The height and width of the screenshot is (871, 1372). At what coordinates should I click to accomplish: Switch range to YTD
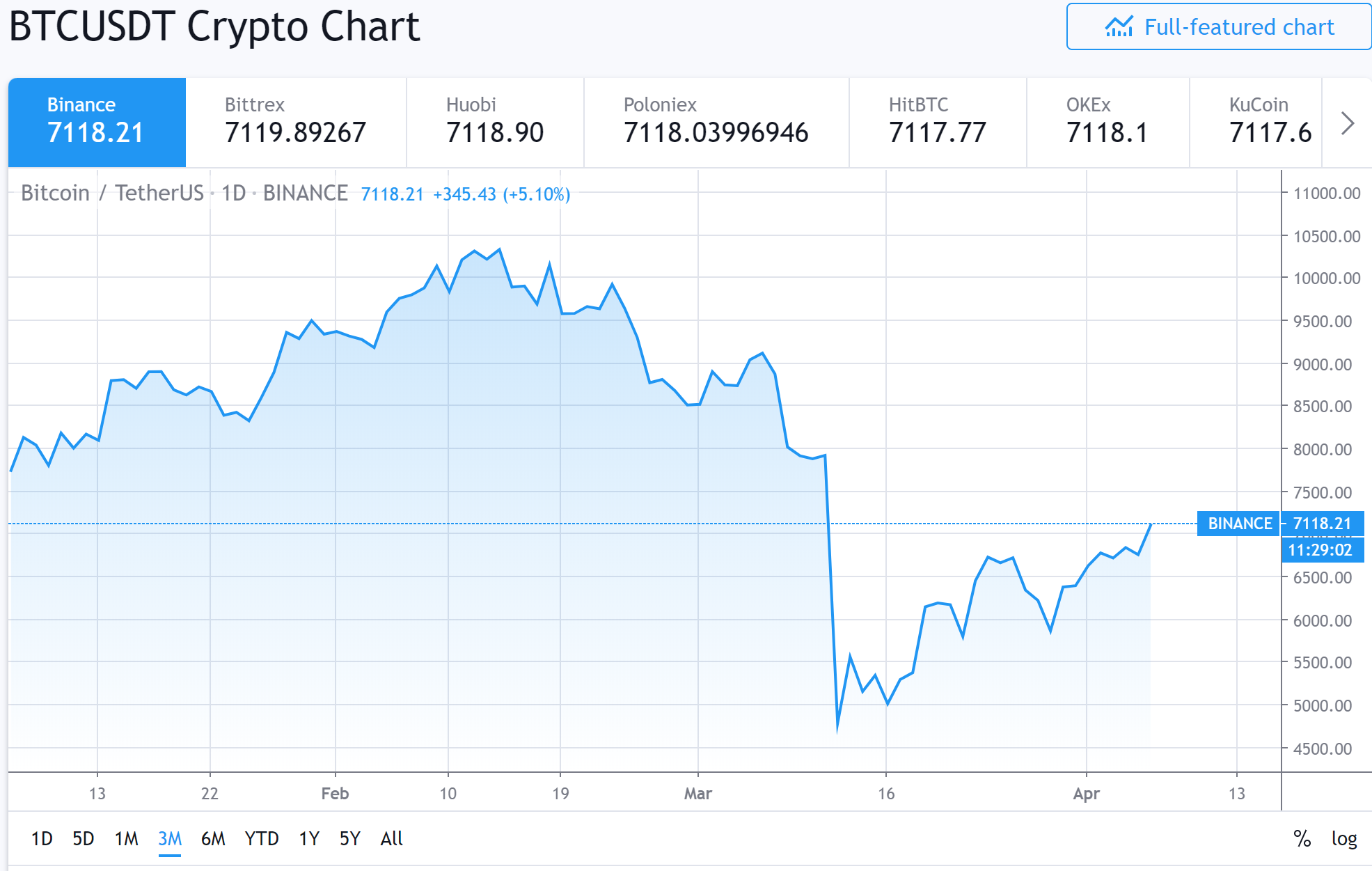(262, 838)
